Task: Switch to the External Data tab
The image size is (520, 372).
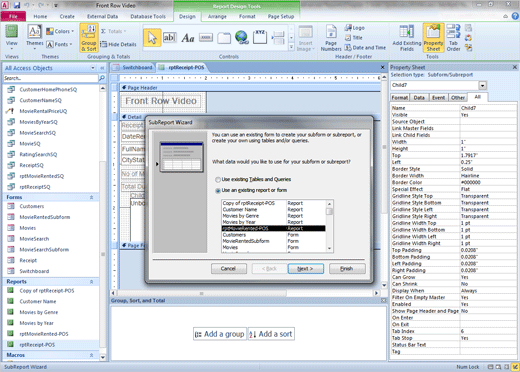Action: (x=102, y=16)
